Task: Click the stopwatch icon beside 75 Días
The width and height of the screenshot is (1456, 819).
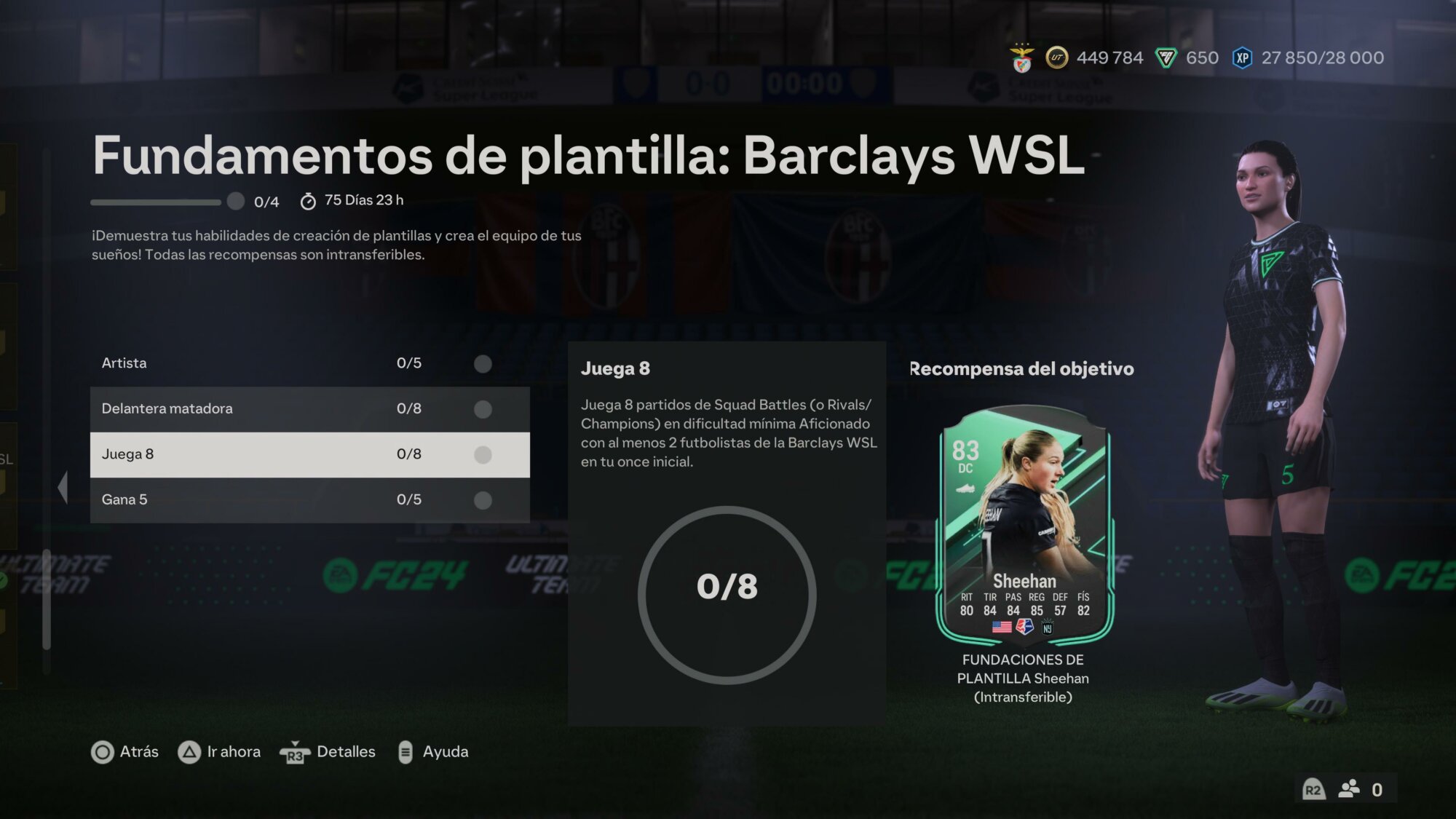Action: pos(308,201)
